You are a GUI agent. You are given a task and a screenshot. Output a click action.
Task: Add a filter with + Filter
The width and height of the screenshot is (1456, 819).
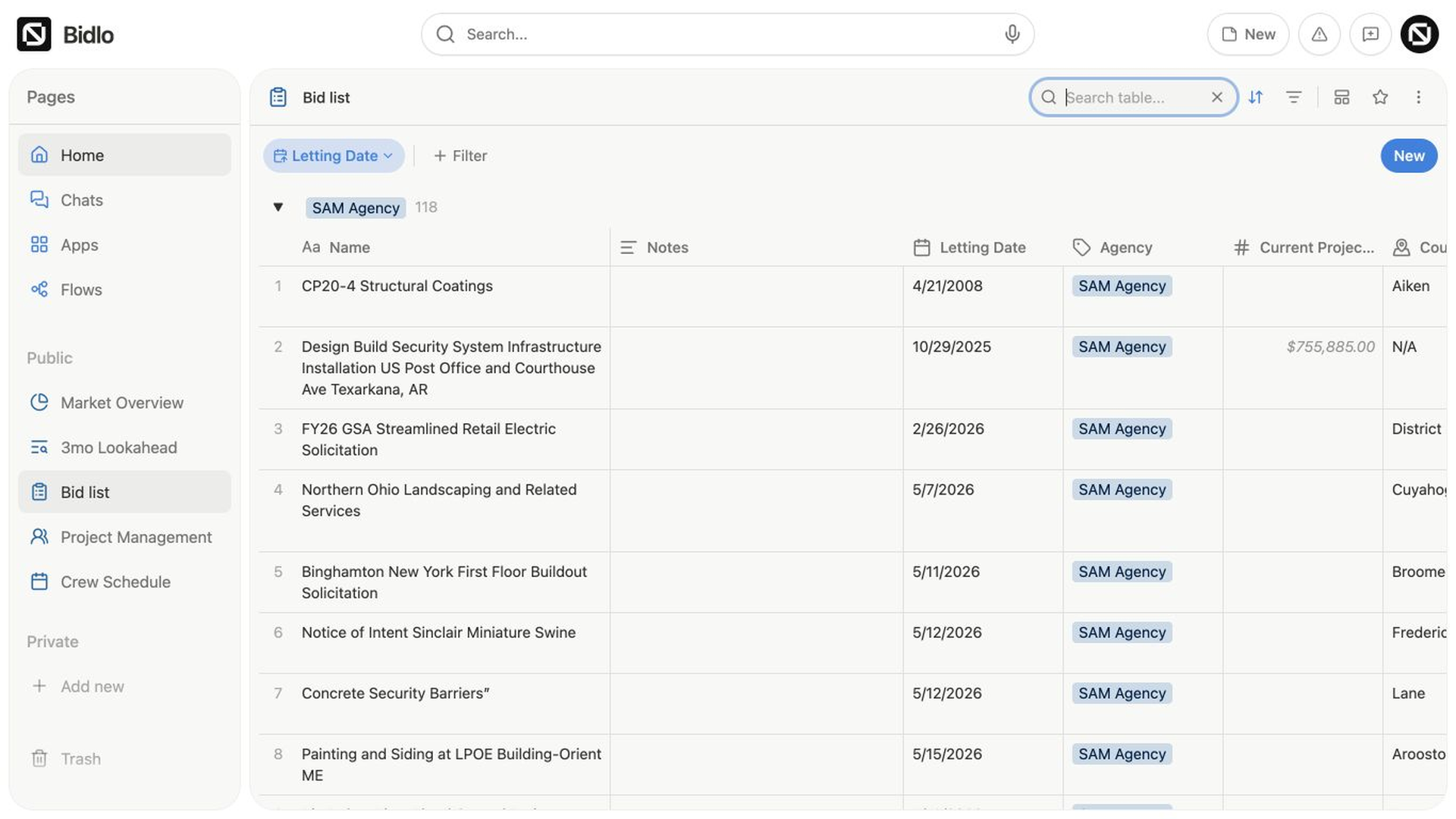460,155
